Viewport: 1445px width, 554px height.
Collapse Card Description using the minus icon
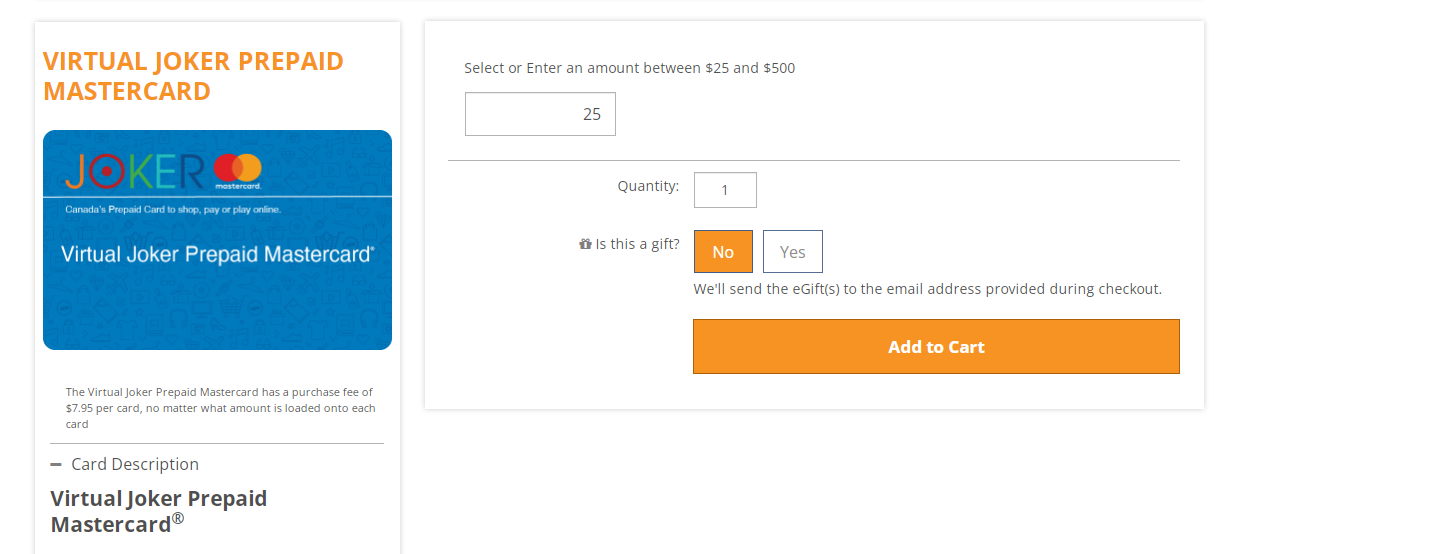tap(56, 464)
